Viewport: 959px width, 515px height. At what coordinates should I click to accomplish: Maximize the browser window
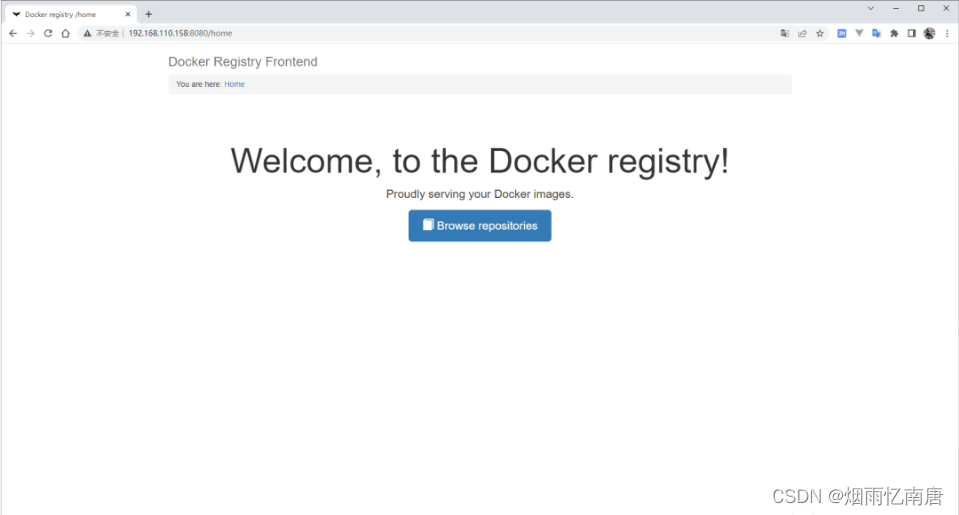[920, 9]
